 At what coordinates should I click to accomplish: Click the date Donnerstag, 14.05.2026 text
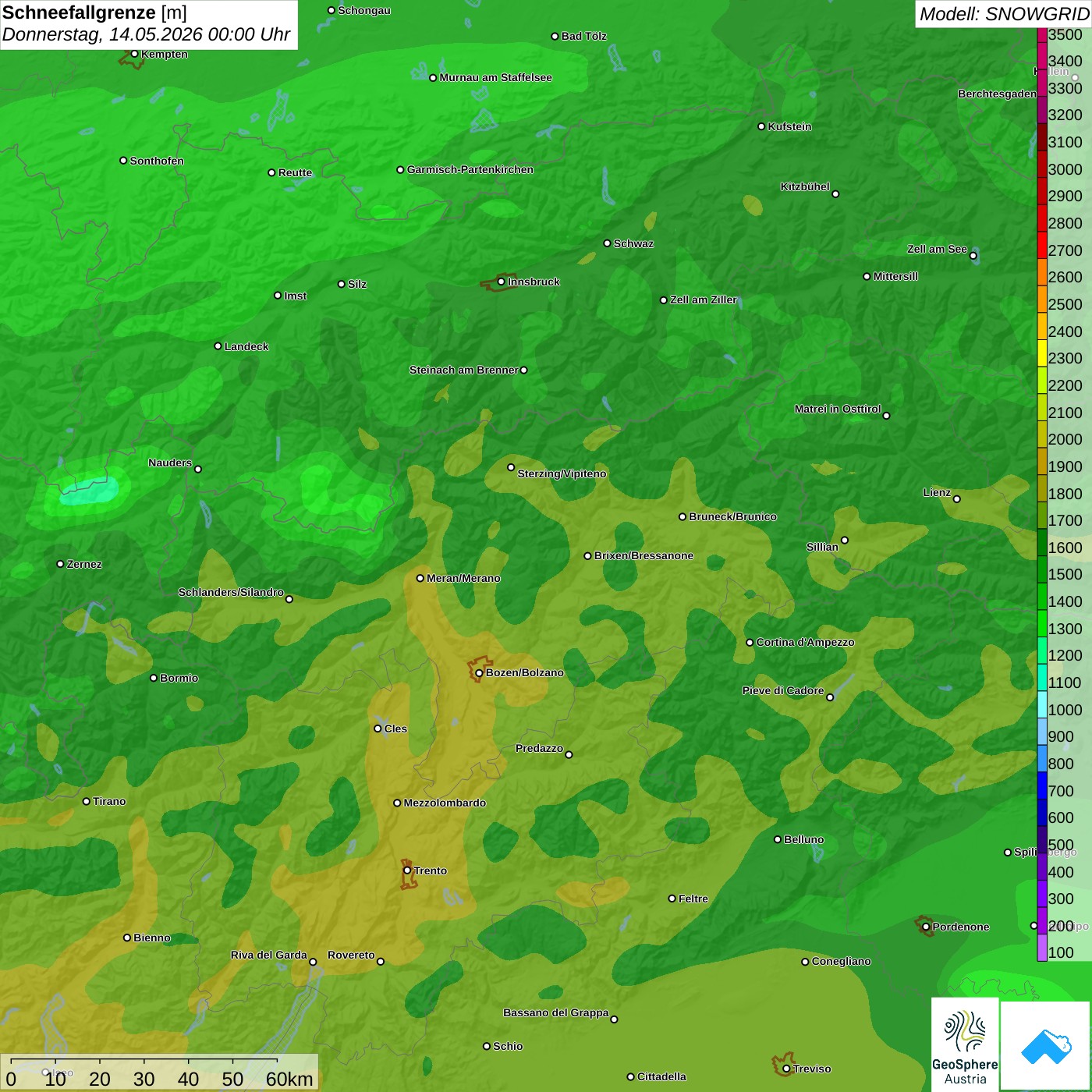(102, 34)
